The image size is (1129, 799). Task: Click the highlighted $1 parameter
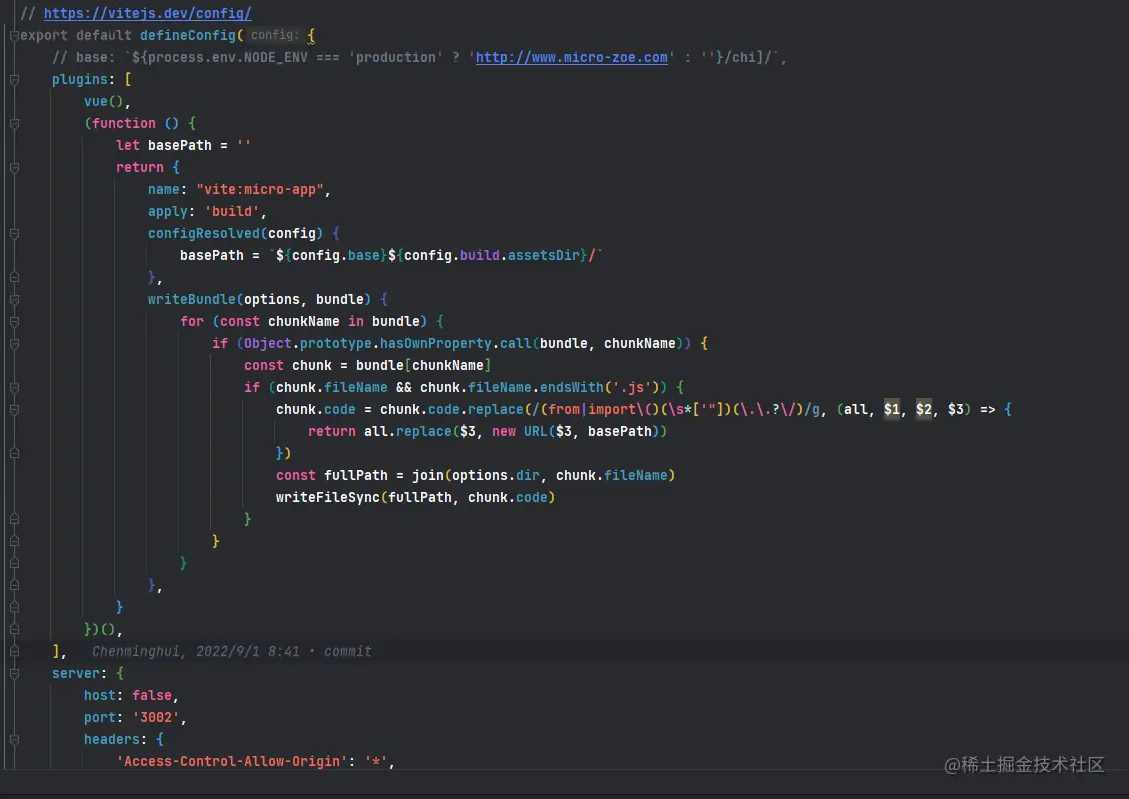point(892,410)
